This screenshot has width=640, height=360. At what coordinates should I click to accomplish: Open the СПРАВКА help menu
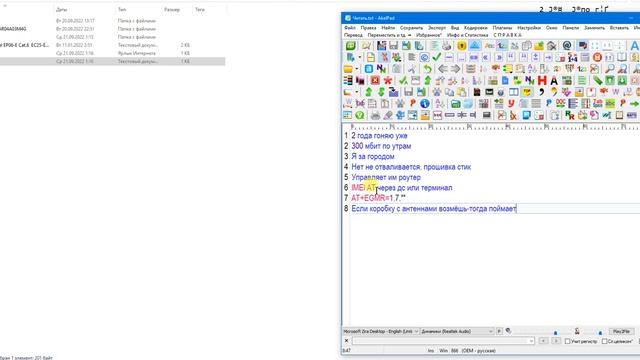click(507, 36)
